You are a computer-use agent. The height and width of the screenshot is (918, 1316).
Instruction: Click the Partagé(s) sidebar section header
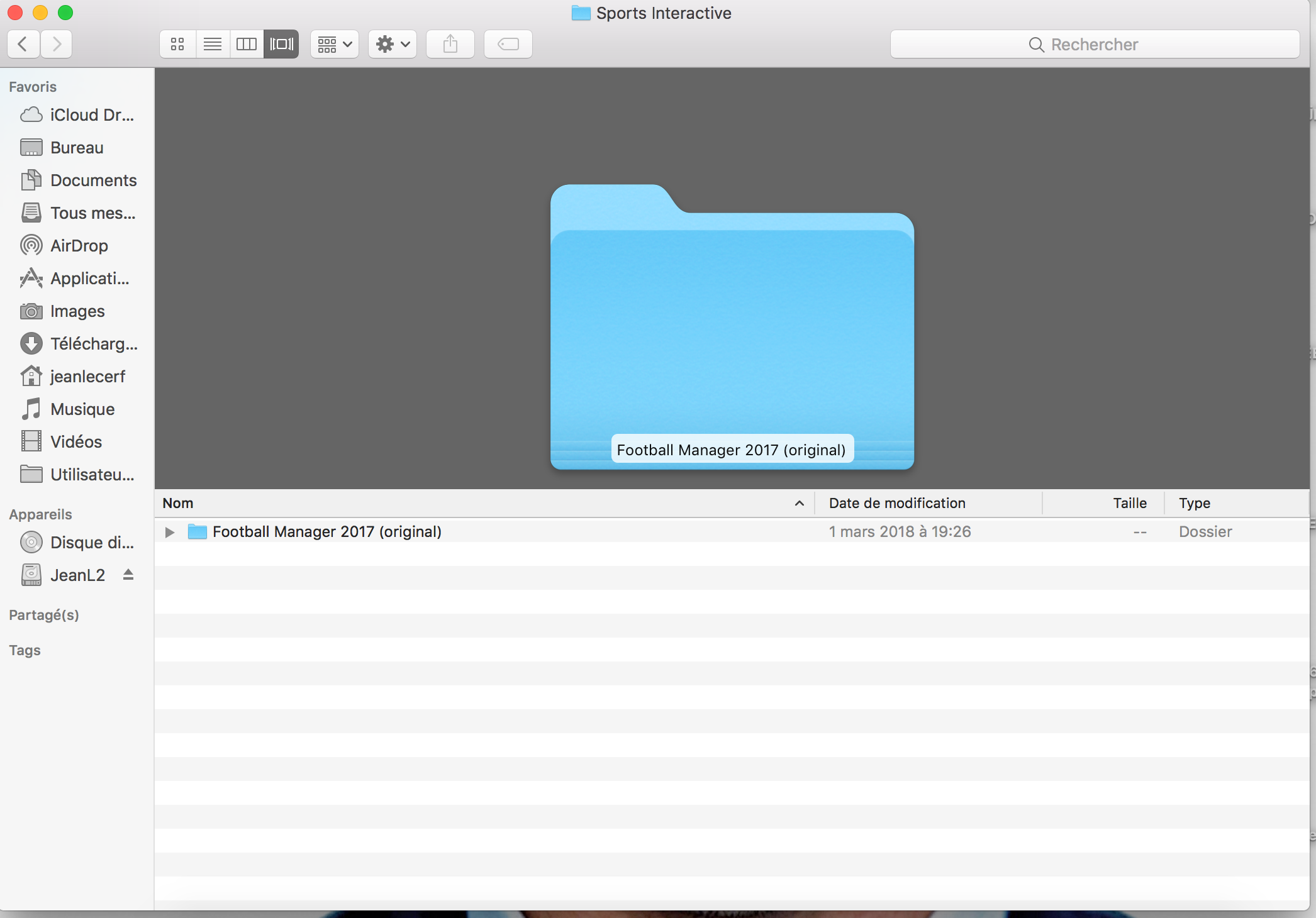click(44, 615)
